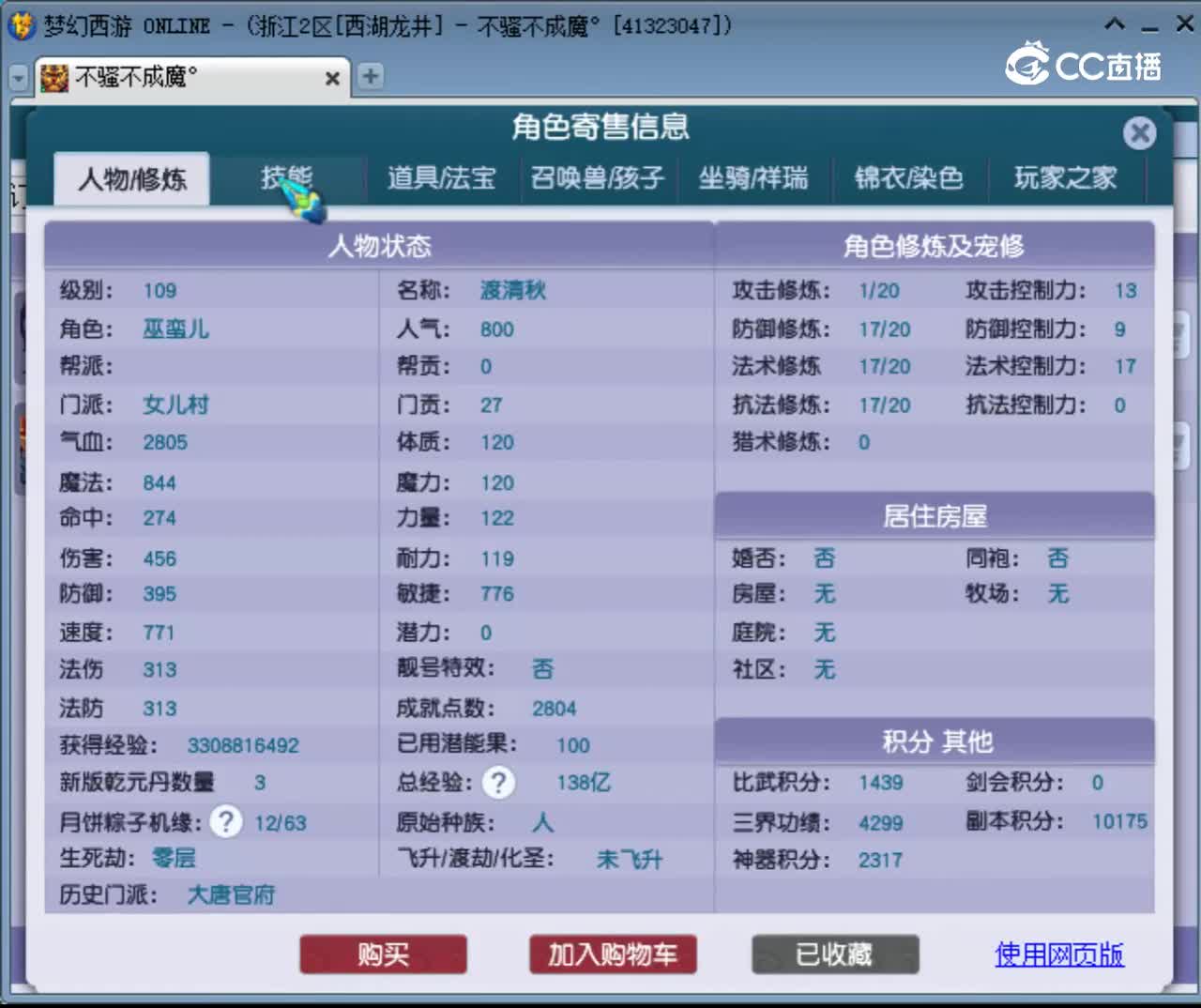Image resolution: width=1201 pixels, height=1008 pixels.
Task: Click the 三界功绩 value 4299
Action: coord(881,824)
